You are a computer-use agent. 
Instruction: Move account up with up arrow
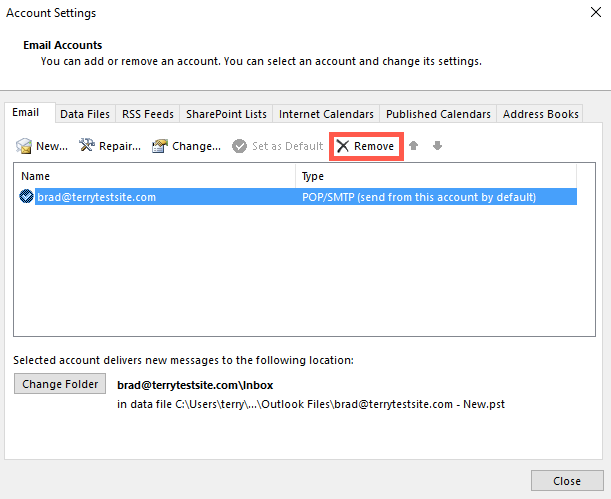[x=414, y=146]
